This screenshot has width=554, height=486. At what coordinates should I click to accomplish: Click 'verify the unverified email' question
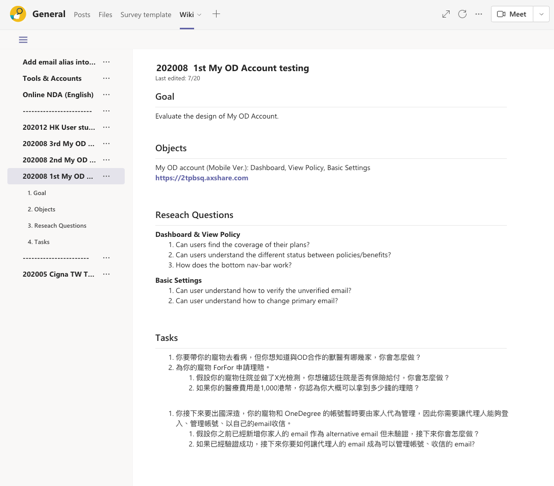(263, 291)
